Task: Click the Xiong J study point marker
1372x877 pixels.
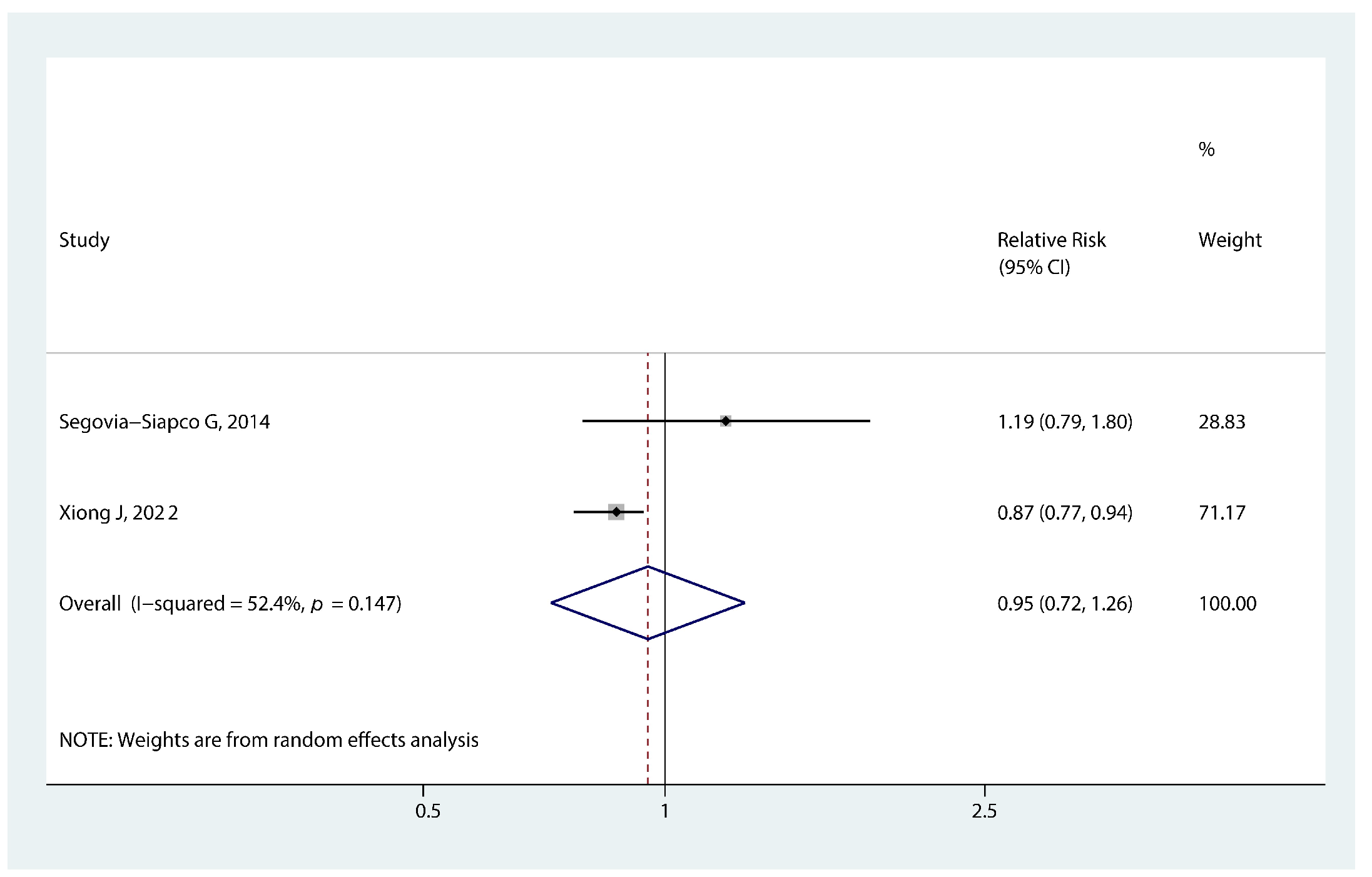Action: pos(616,512)
